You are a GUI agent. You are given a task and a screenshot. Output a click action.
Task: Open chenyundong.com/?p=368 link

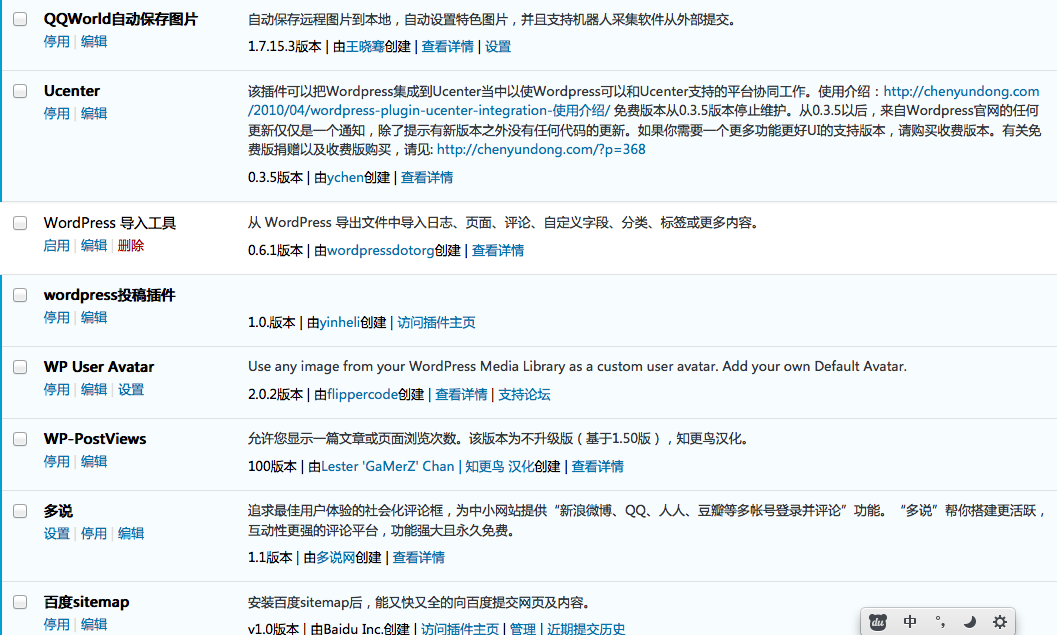click(541, 150)
